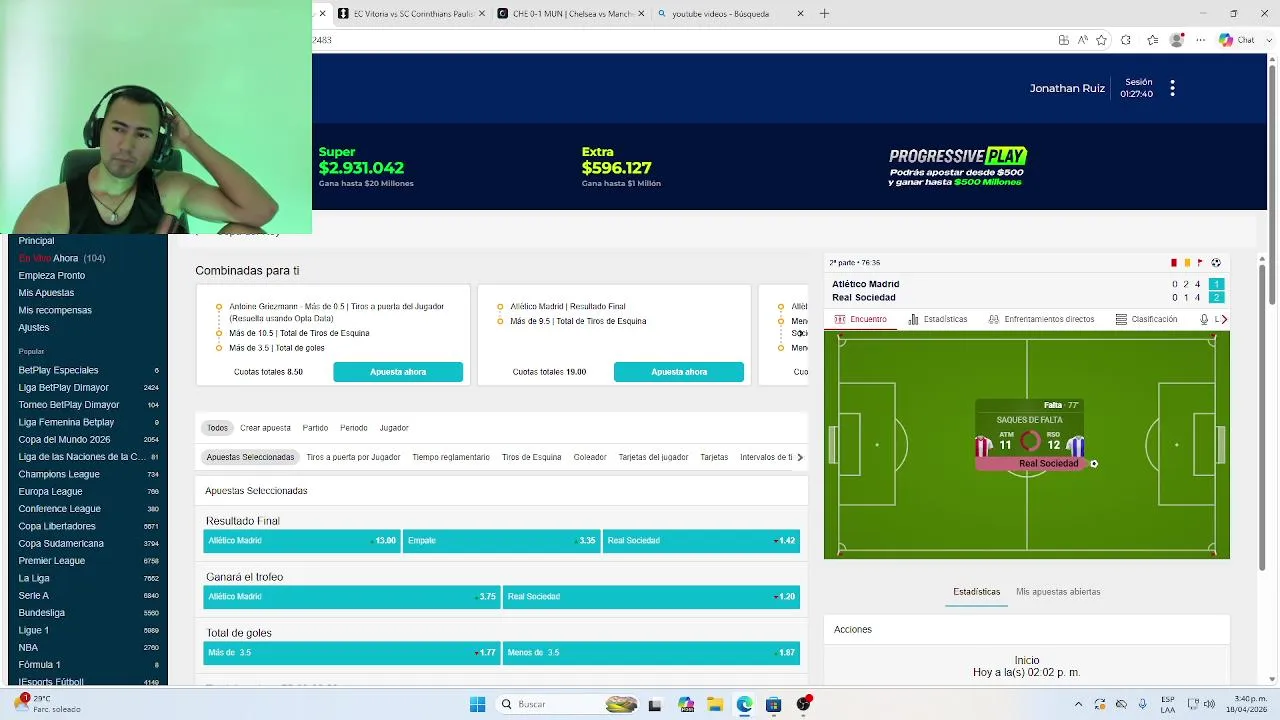Select Crear apuesta filter
Screen dimensions: 1280x720
pos(265,428)
